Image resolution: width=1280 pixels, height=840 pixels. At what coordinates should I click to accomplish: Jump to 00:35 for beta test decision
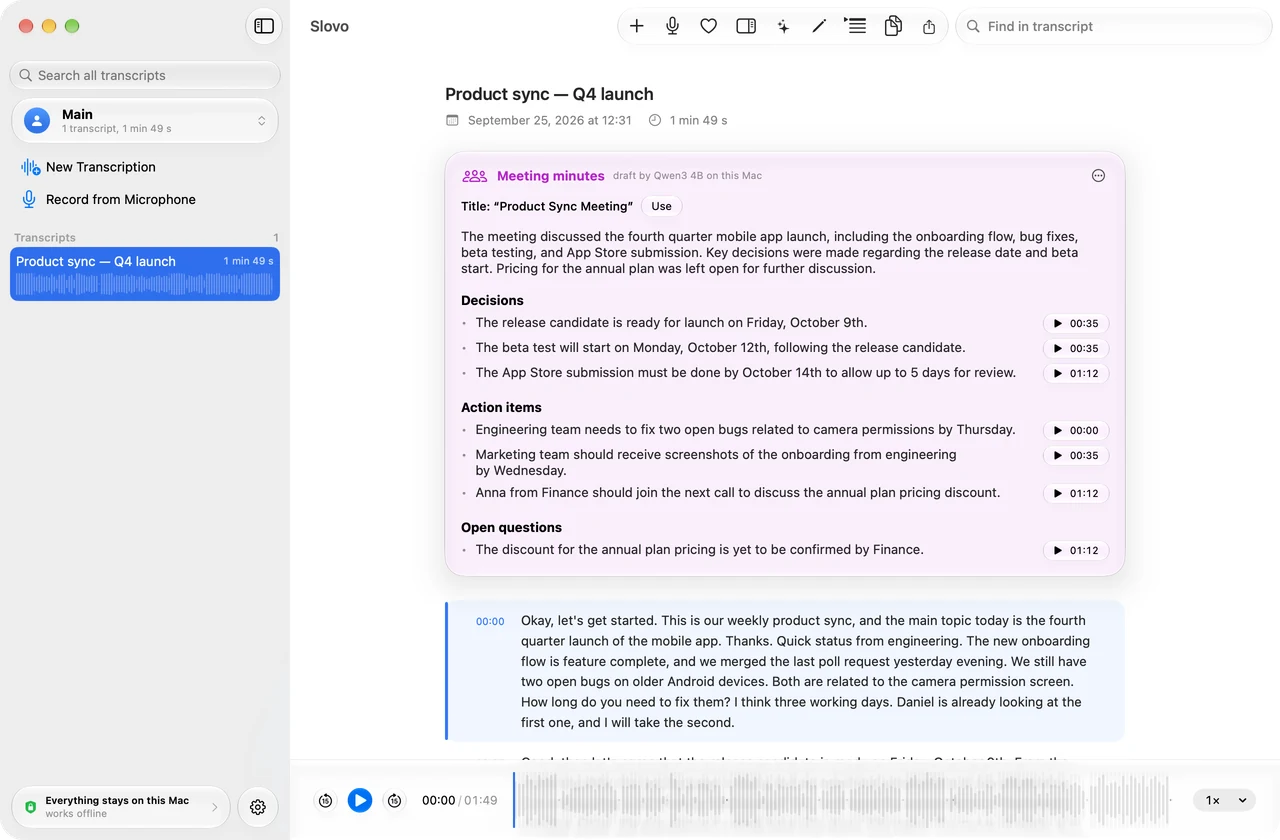pos(1076,349)
